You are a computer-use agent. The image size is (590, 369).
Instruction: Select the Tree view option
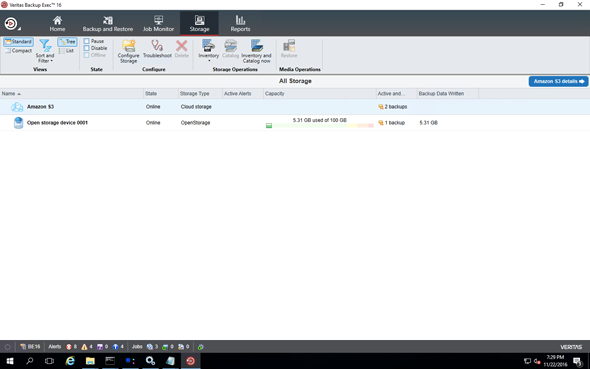pos(67,42)
